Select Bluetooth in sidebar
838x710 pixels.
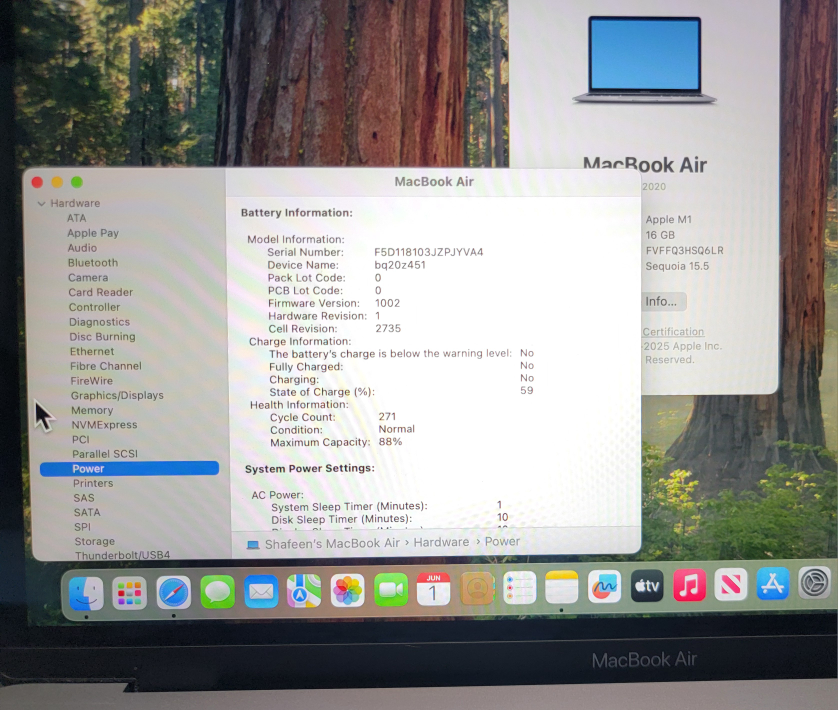coord(93,263)
